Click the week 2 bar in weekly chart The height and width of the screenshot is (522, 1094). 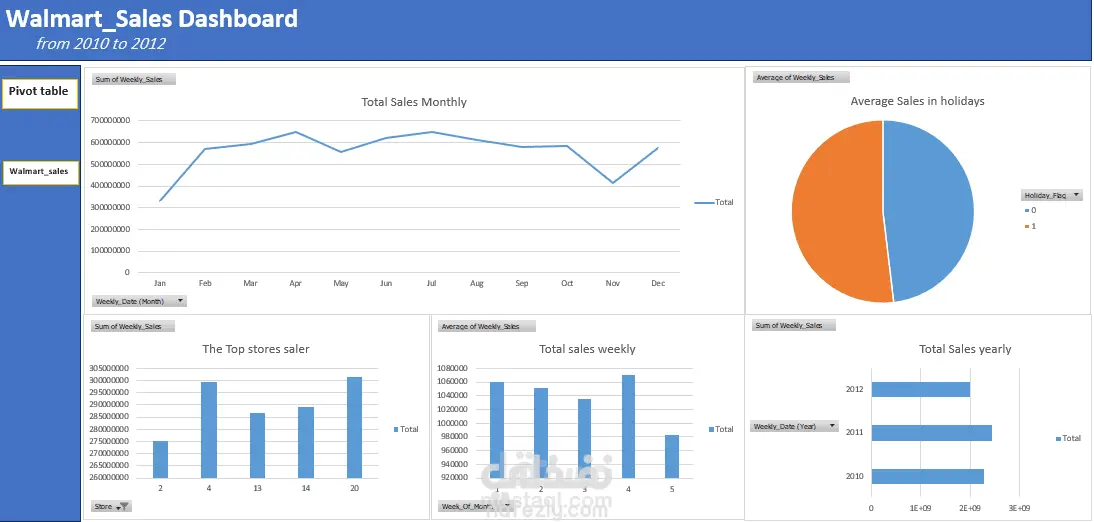tap(541, 433)
